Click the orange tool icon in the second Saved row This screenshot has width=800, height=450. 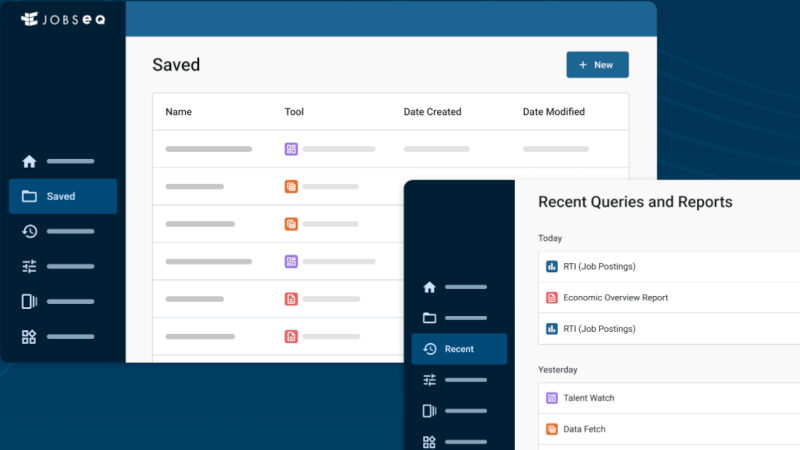click(x=291, y=186)
